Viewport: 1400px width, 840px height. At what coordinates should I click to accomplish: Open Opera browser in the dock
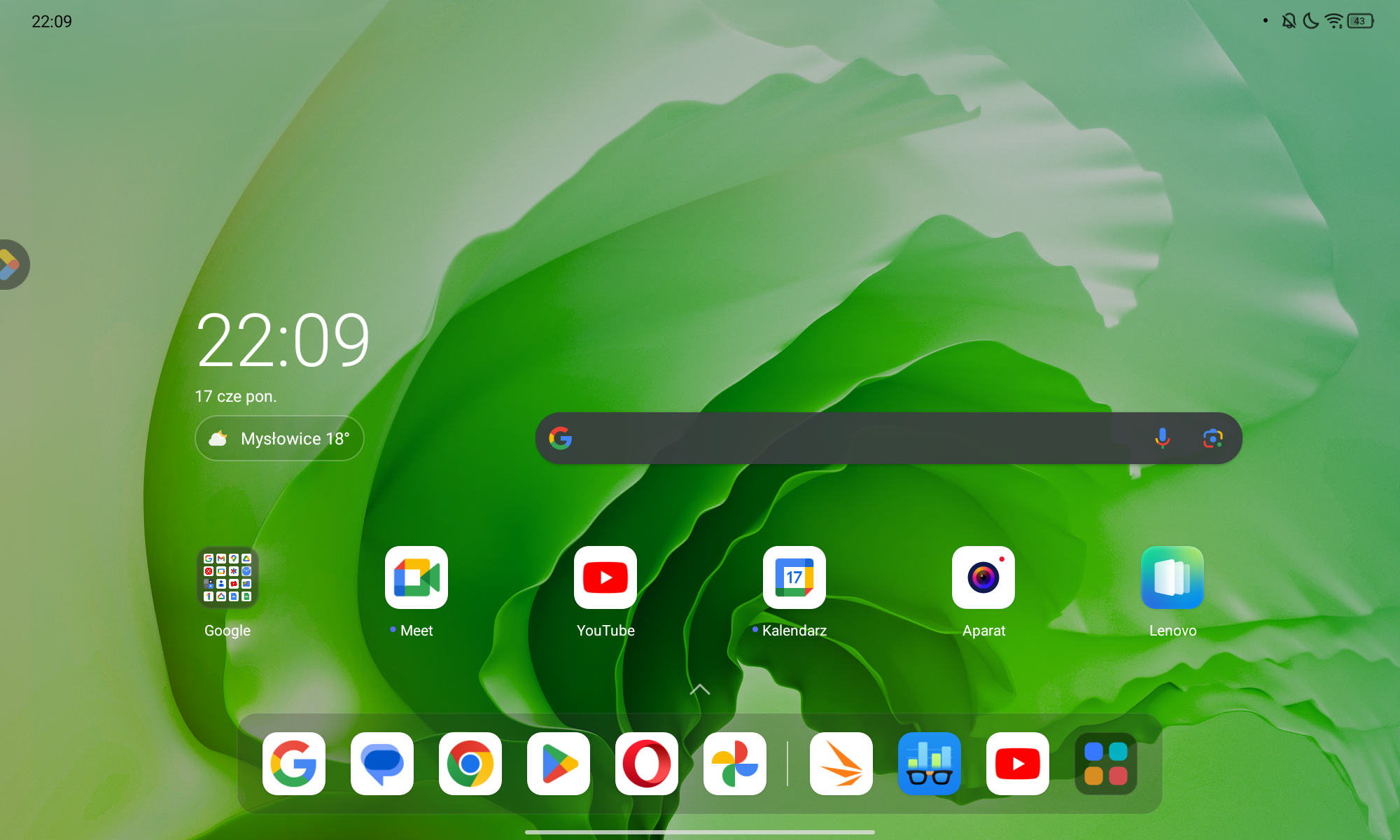(x=647, y=764)
